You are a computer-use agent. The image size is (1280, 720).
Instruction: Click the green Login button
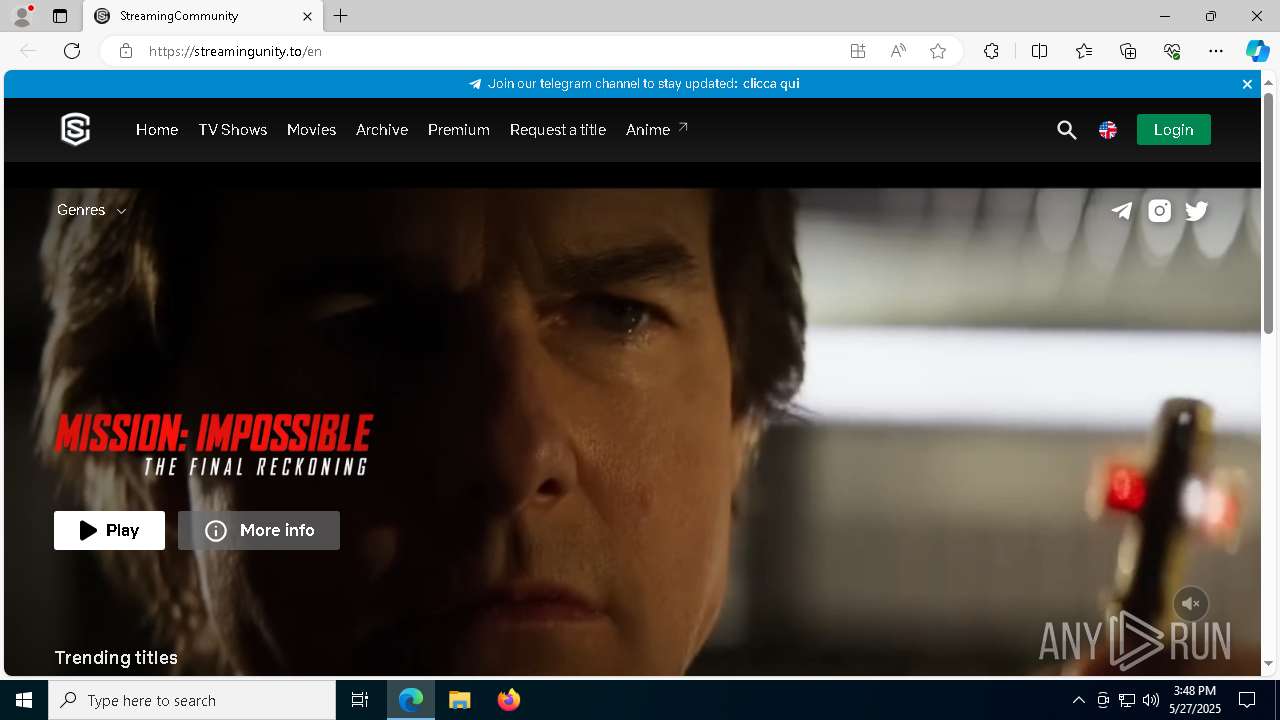(1174, 130)
